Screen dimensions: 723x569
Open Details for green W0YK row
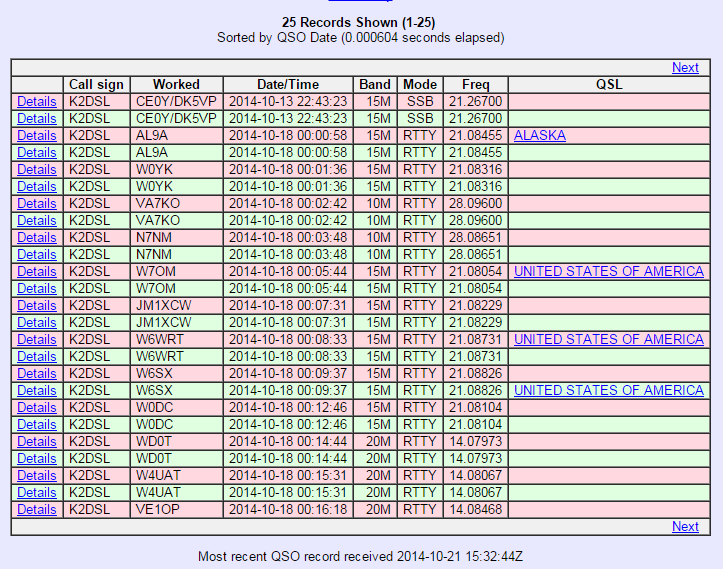[x=37, y=187]
